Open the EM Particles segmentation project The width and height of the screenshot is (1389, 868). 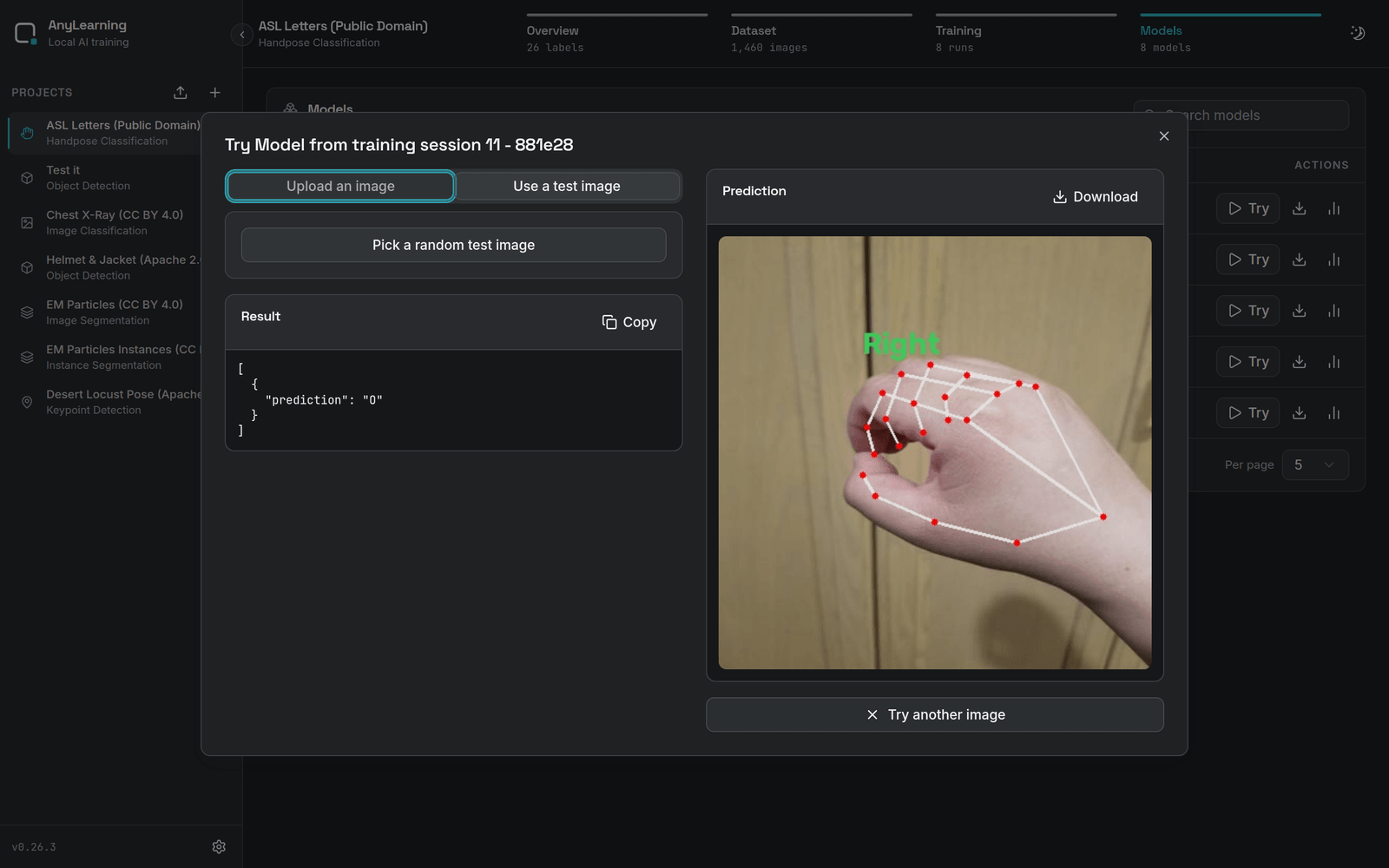pyautogui.click(x=106, y=312)
